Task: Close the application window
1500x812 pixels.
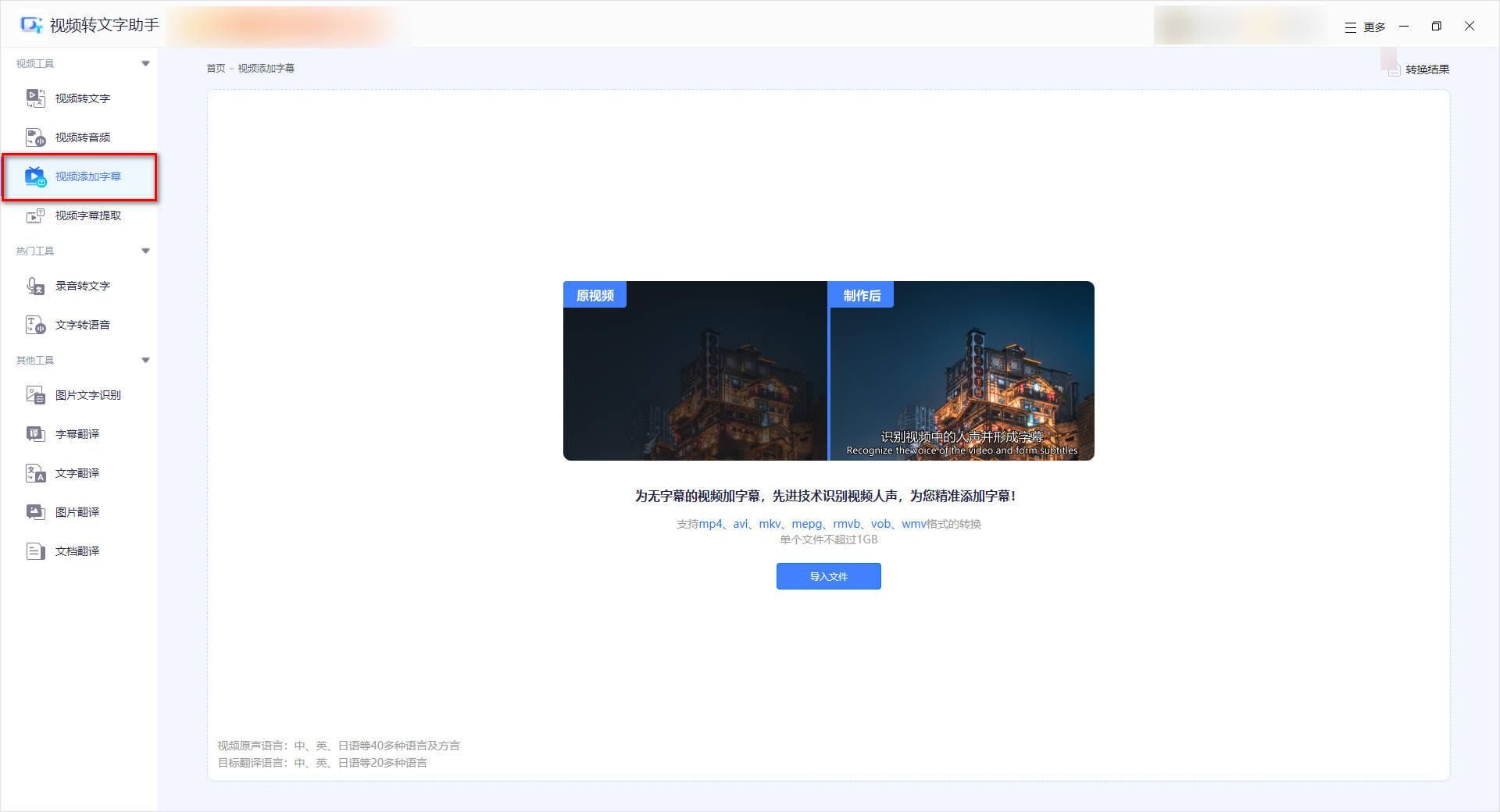Action: (1470, 27)
